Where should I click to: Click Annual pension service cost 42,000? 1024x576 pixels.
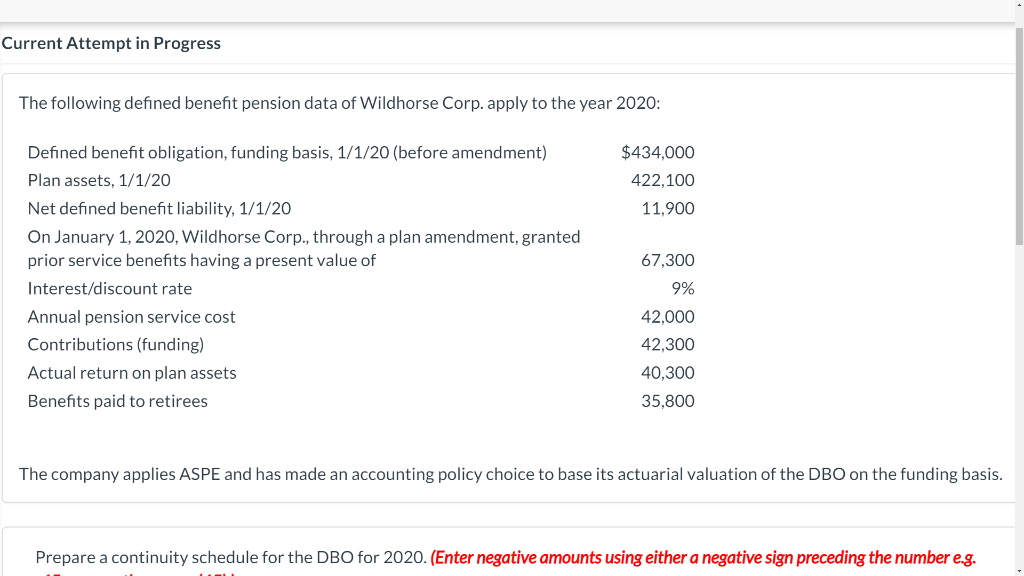coord(668,316)
